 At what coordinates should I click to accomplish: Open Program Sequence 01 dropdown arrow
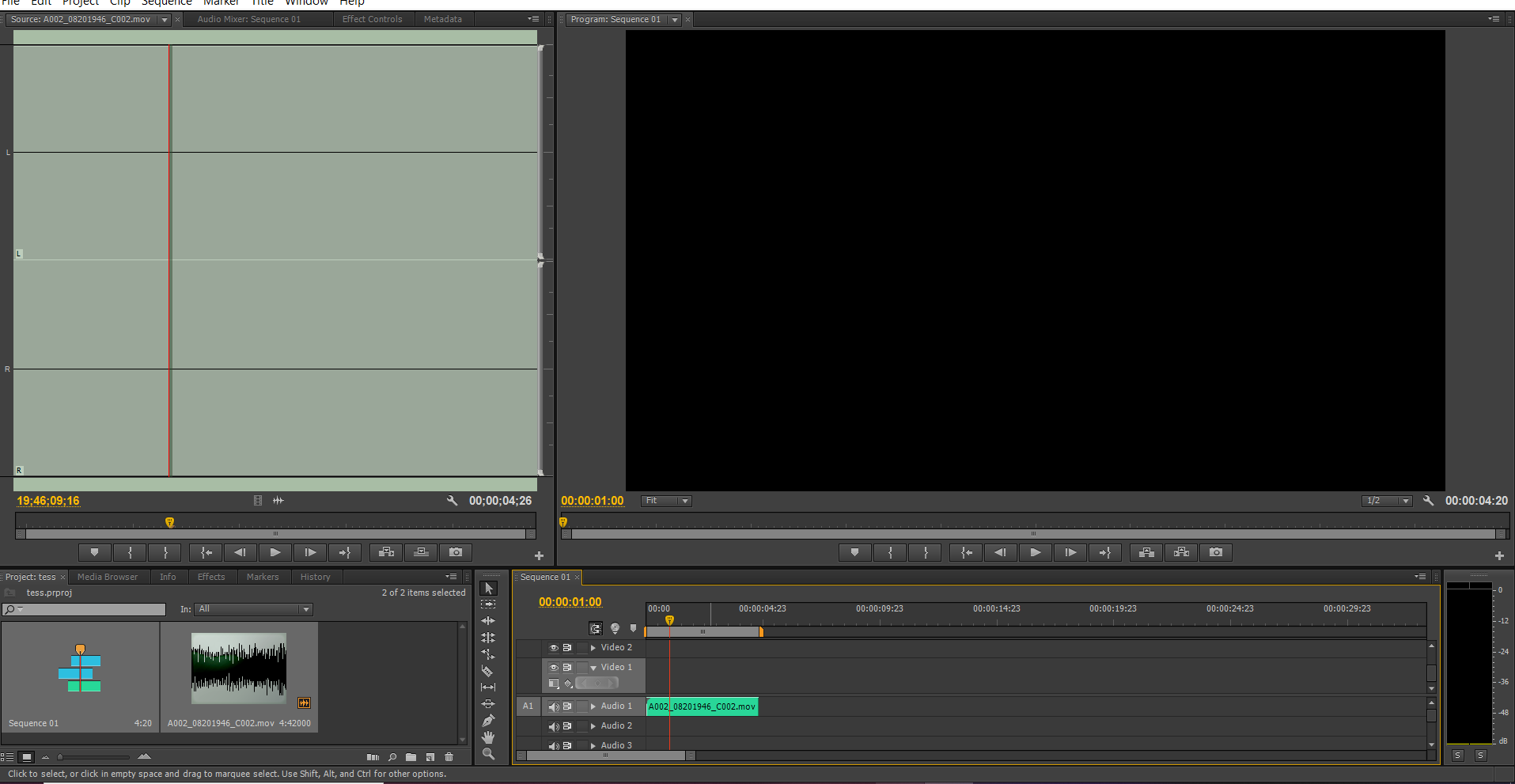(675, 20)
